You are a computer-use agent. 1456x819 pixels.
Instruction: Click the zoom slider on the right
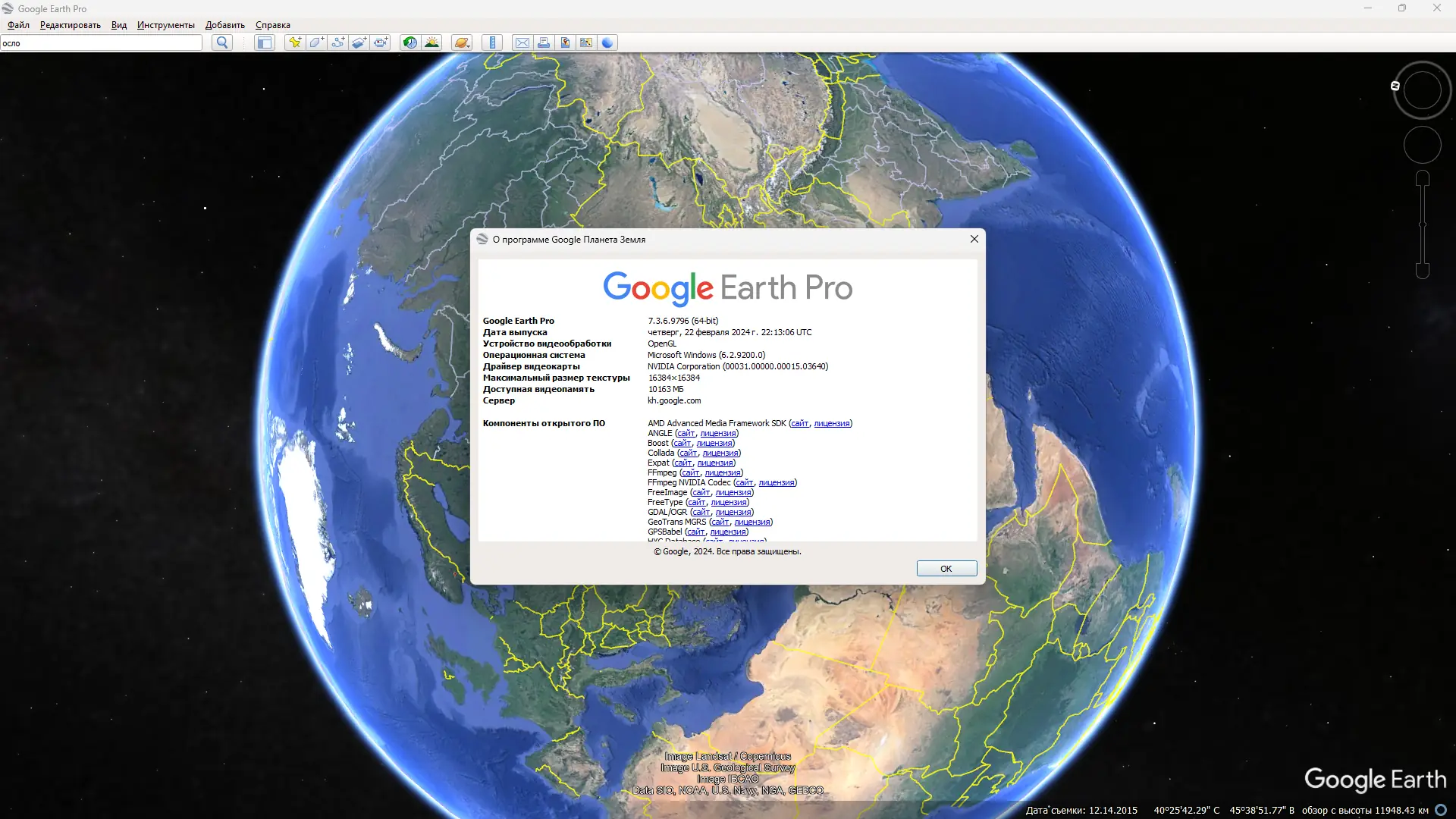pyautogui.click(x=1422, y=224)
